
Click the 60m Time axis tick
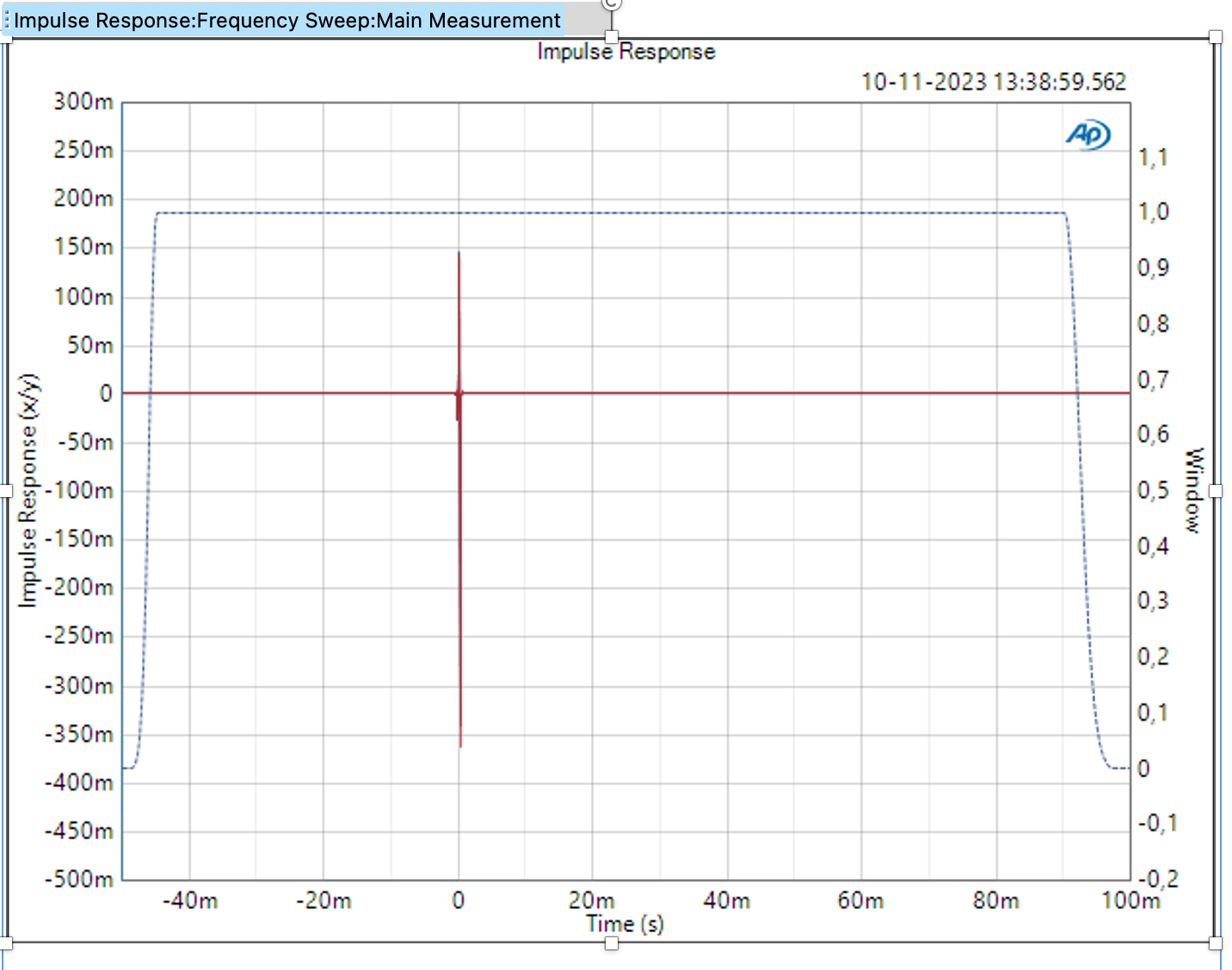pyautogui.click(x=861, y=900)
